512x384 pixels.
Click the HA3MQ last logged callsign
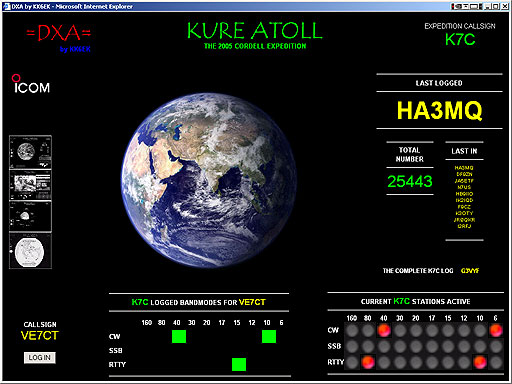(x=439, y=110)
